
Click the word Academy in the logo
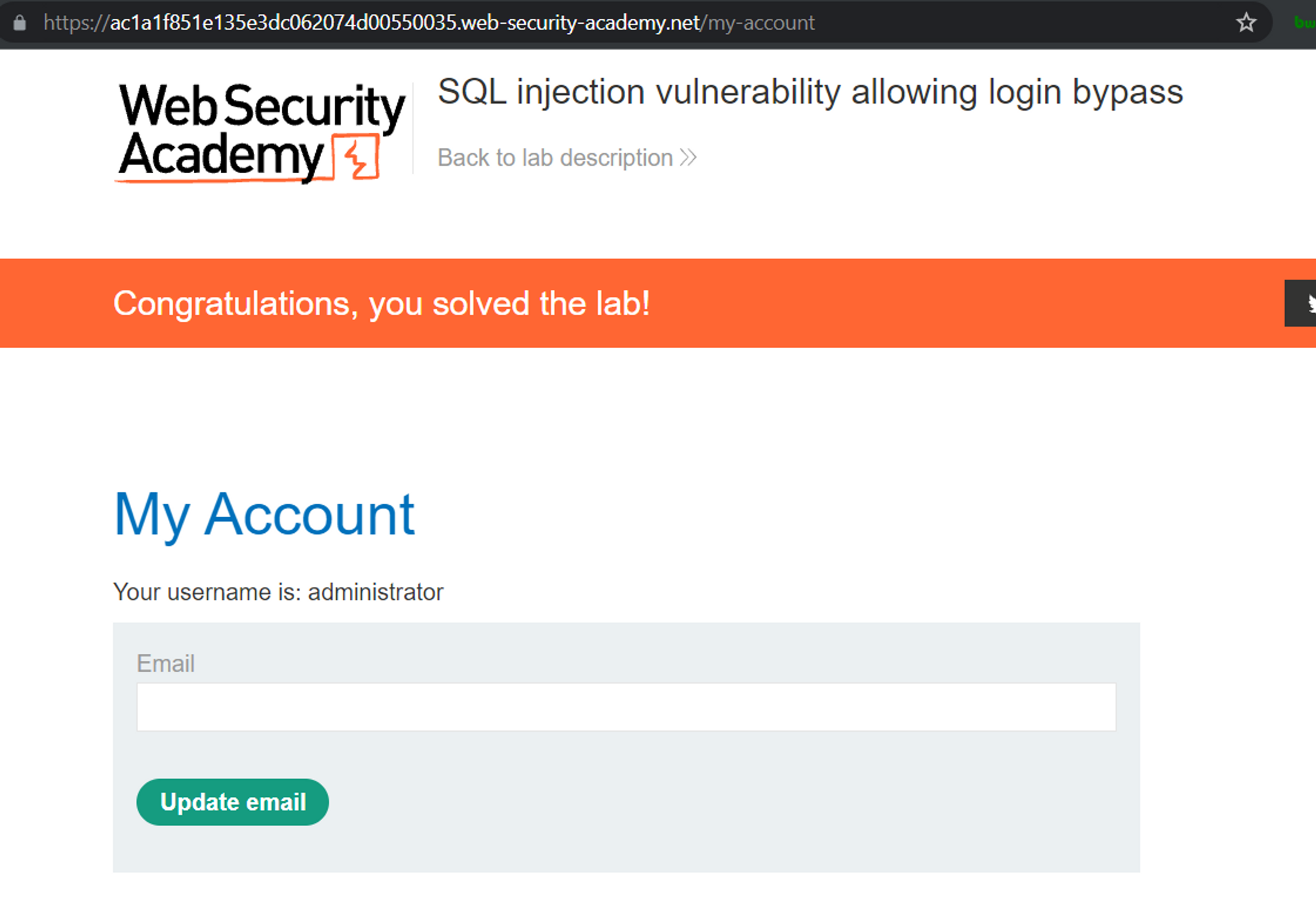tap(222, 155)
